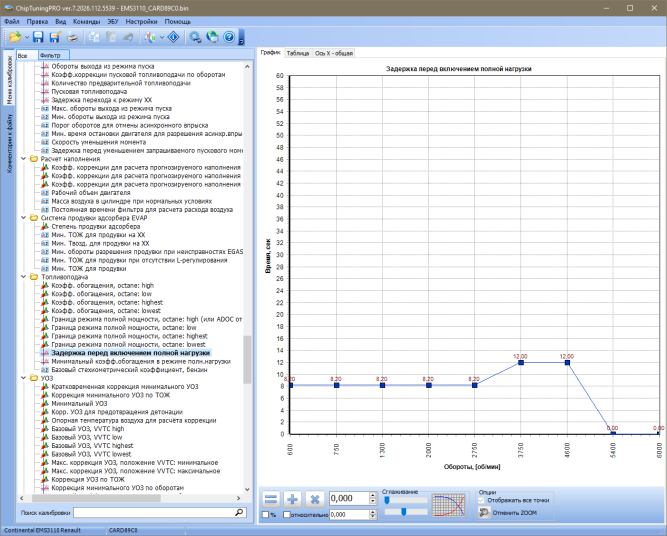This screenshot has width=667, height=536.
Task: Click the magnifier search icon
Action: click(x=239, y=513)
